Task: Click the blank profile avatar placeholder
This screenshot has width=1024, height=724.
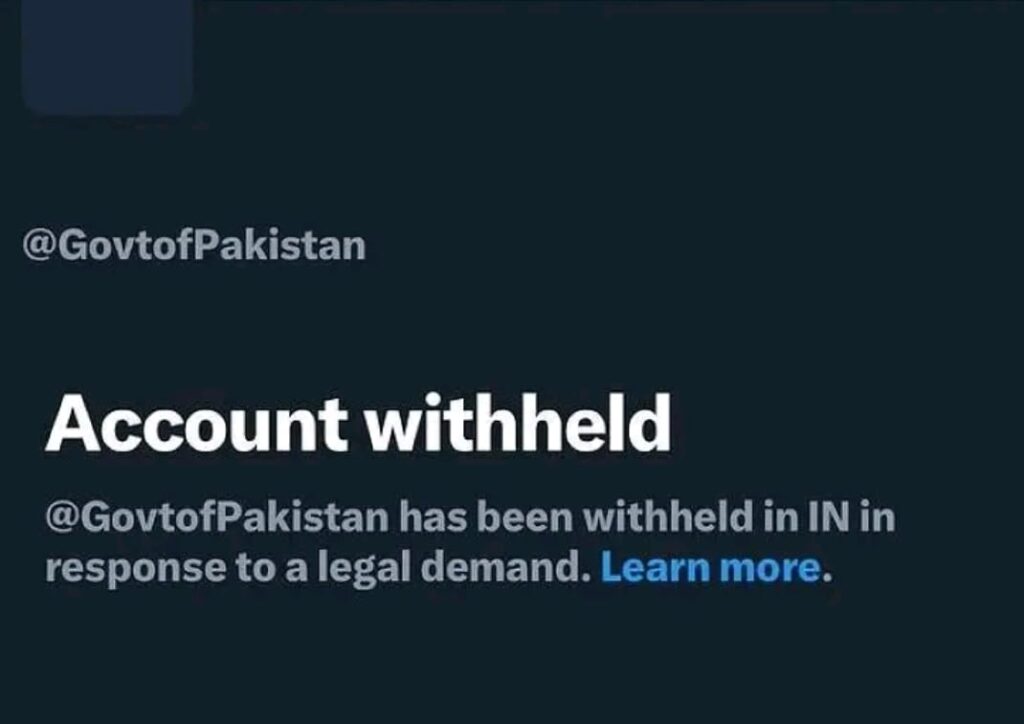Action: 107,55
